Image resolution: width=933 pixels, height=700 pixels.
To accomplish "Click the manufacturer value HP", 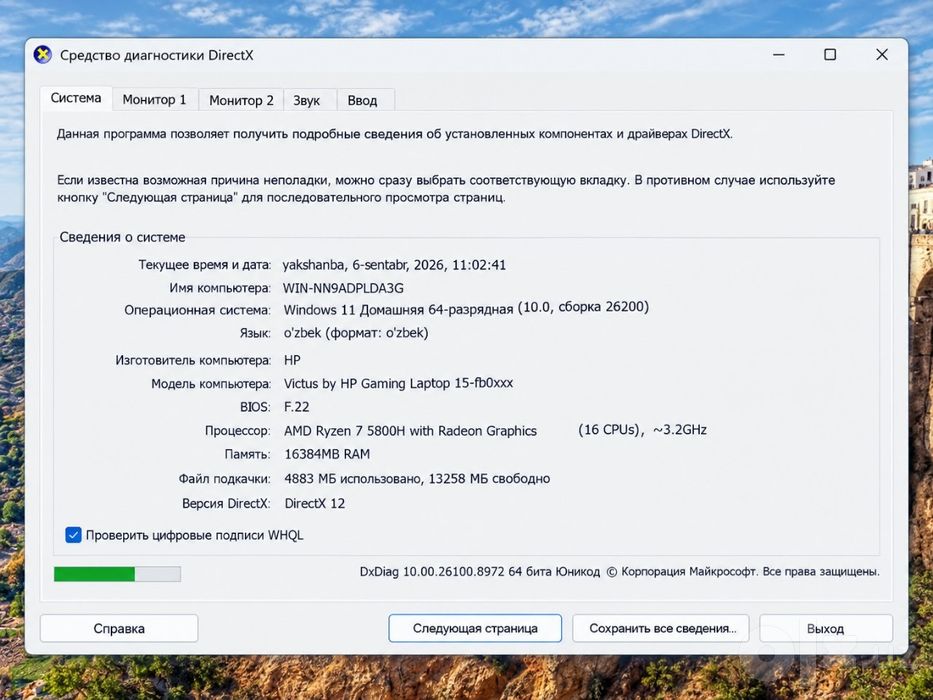I will pos(292,360).
